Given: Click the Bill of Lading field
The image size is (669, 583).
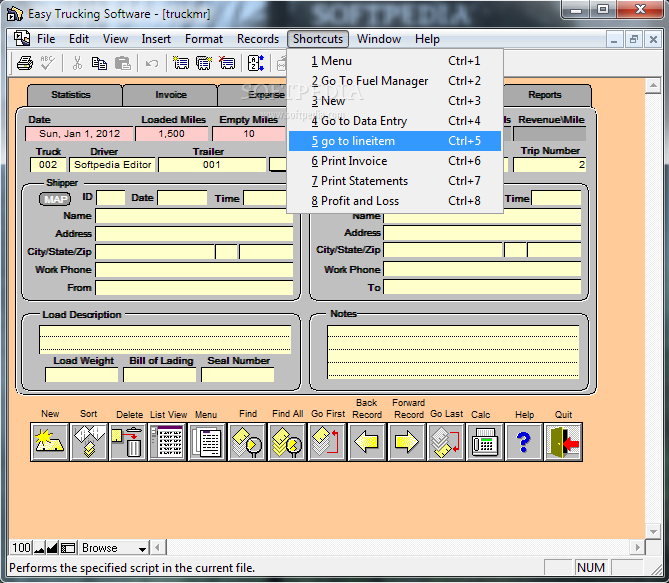Looking at the screenshot, I should point(160,374).
